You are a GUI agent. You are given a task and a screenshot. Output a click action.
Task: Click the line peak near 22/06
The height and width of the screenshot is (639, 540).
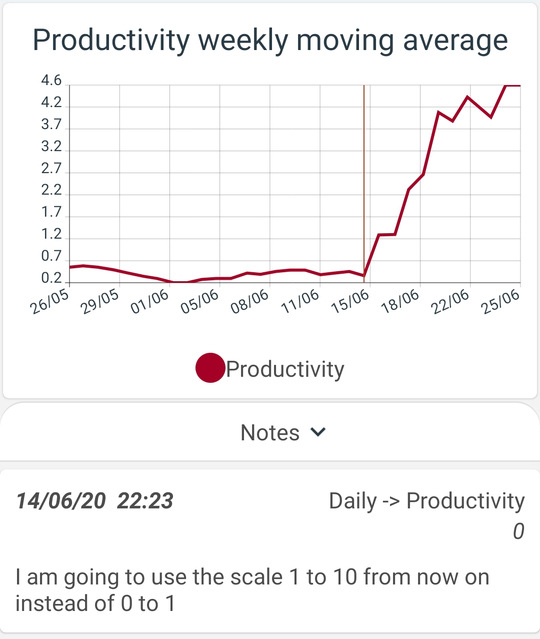tap(468, 97)
